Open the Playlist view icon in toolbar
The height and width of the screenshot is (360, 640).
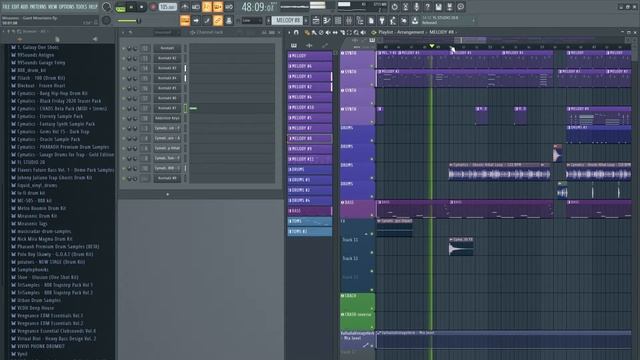(316, 20)
